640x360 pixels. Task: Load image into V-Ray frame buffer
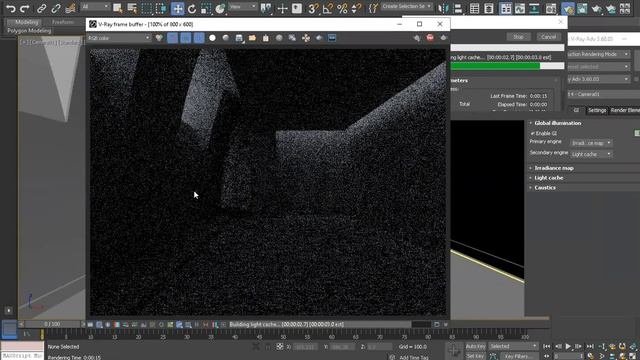coord(252,38)
